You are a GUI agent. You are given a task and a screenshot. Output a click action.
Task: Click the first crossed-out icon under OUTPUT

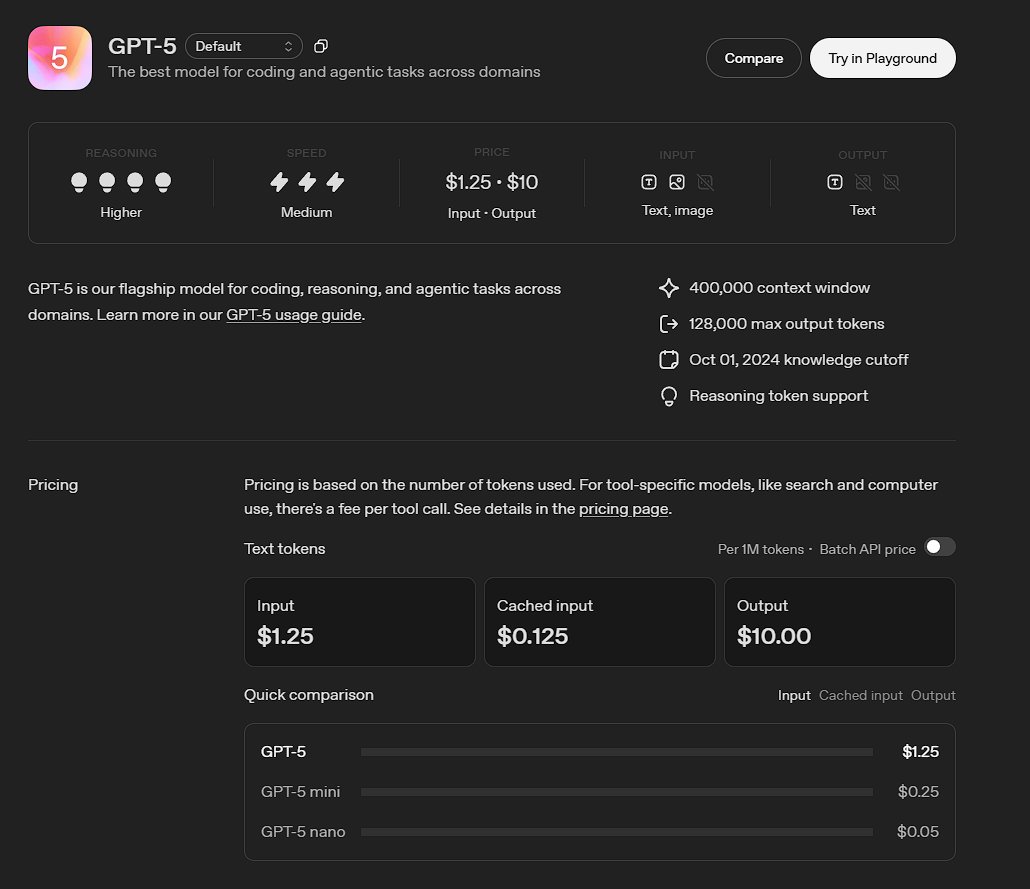(x=863, y=182)
